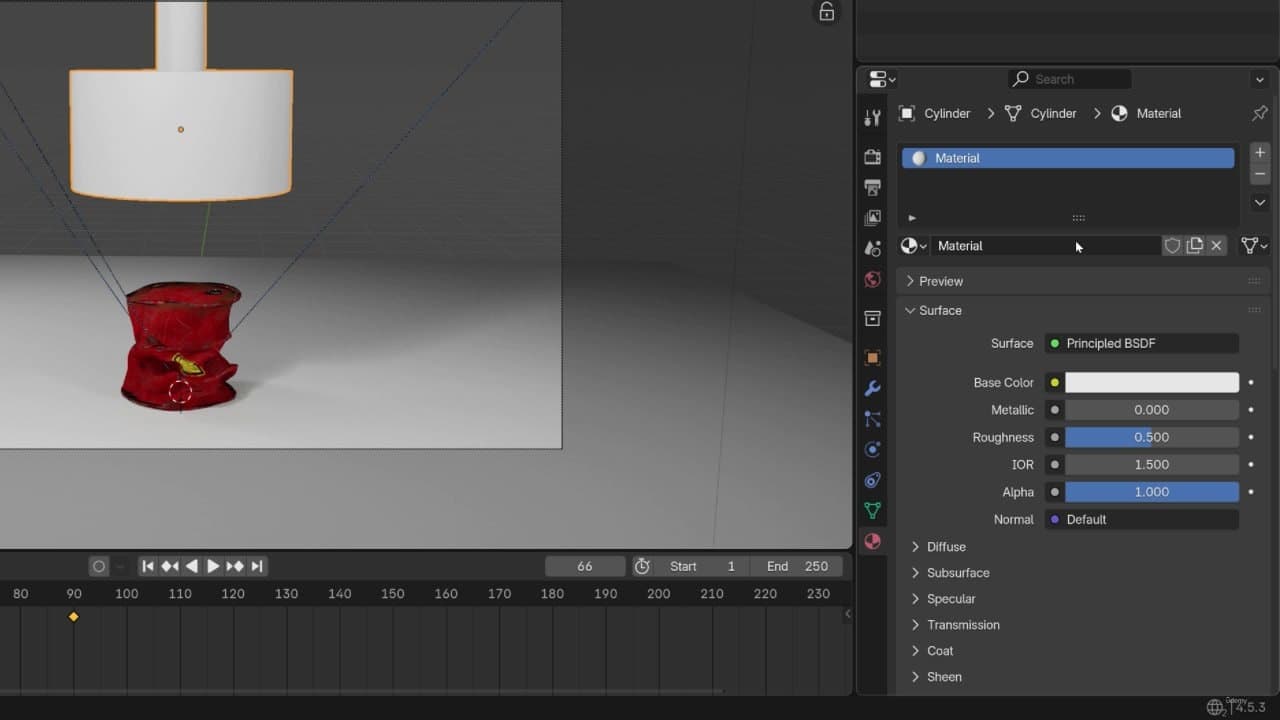Open the Object properties tab
This screenshot has width=1280, height=720.
[872, 358]
